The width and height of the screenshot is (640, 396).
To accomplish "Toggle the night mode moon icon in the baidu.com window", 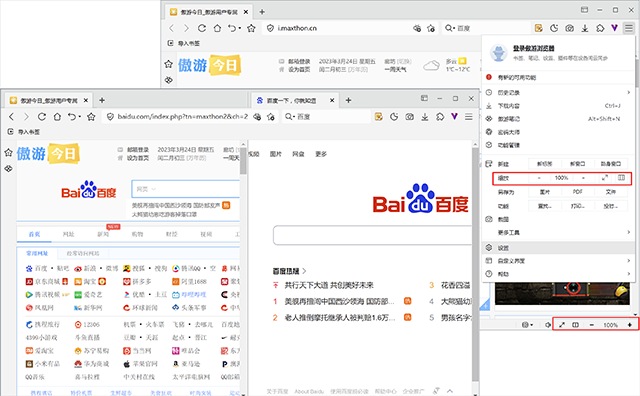I will coord(394,117).
